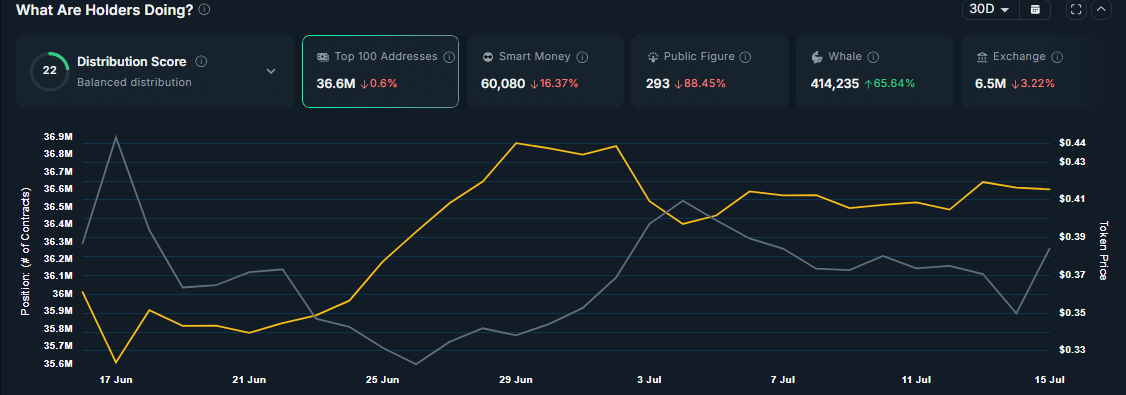1126x395 pixels.
Task: Click the $0.33 price axis label
Action: [1071, 350]
